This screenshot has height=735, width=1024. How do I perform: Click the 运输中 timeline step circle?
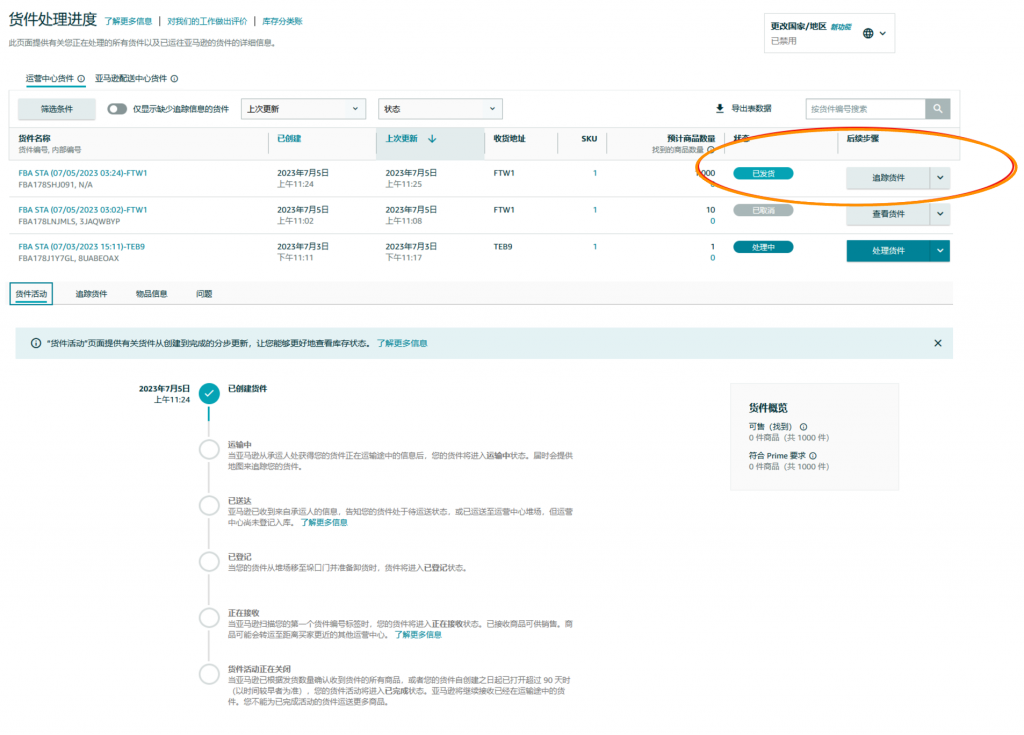pos(209,449)
